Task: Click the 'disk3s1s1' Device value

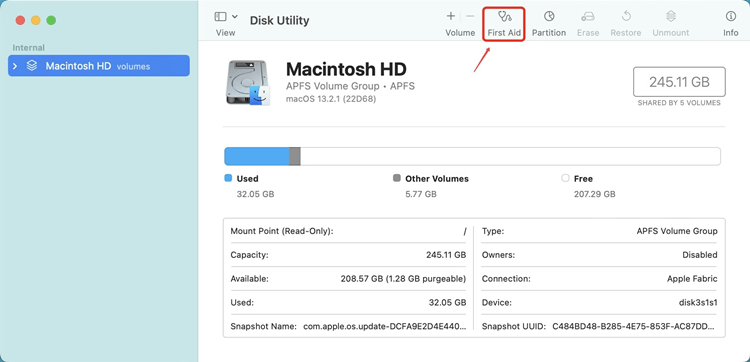Action: coord(698,303)
